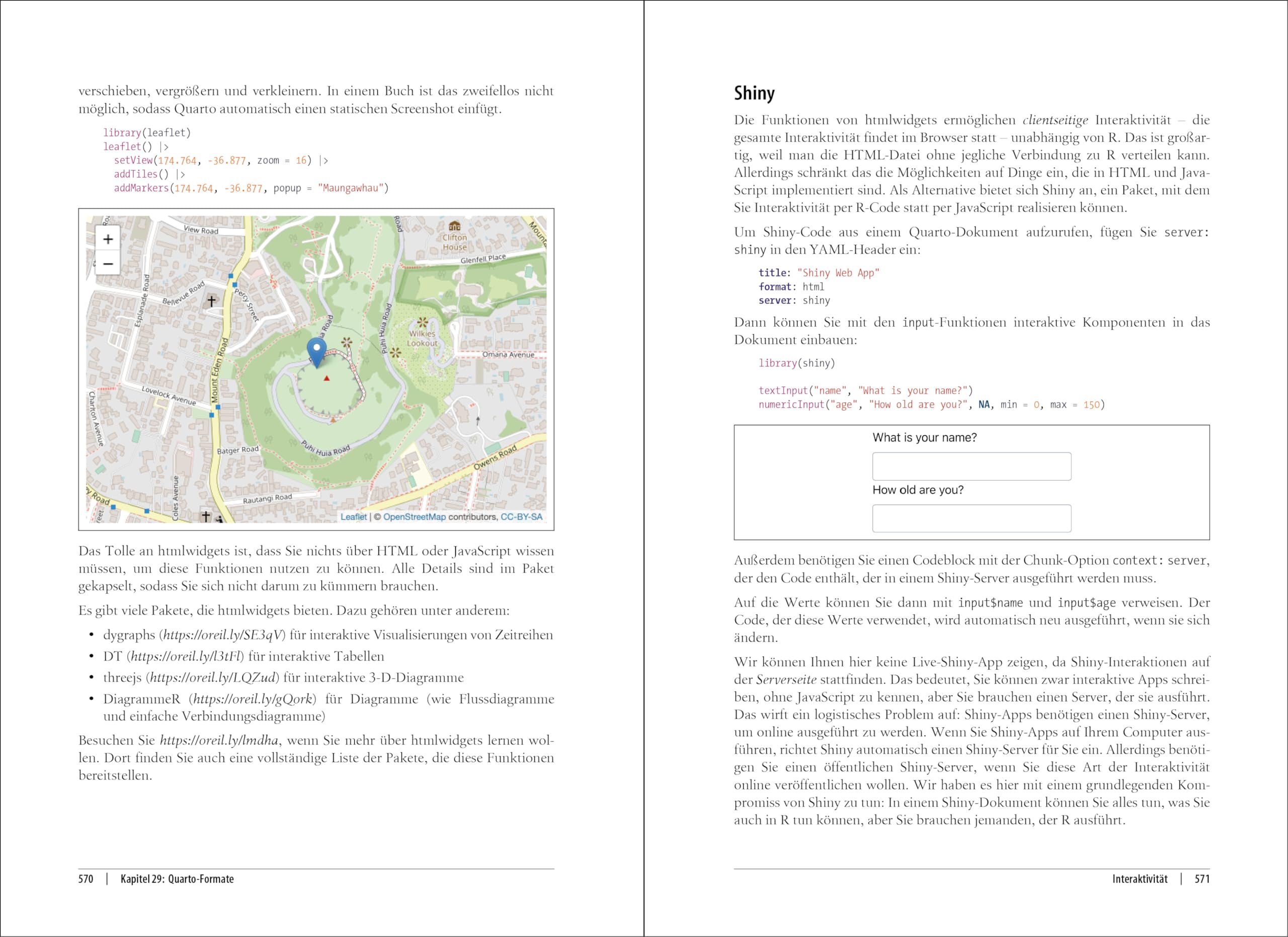Click the code line starting with 'addMarkers'
This screenshot has height=937, width=1288.
[x=252, y=189]
